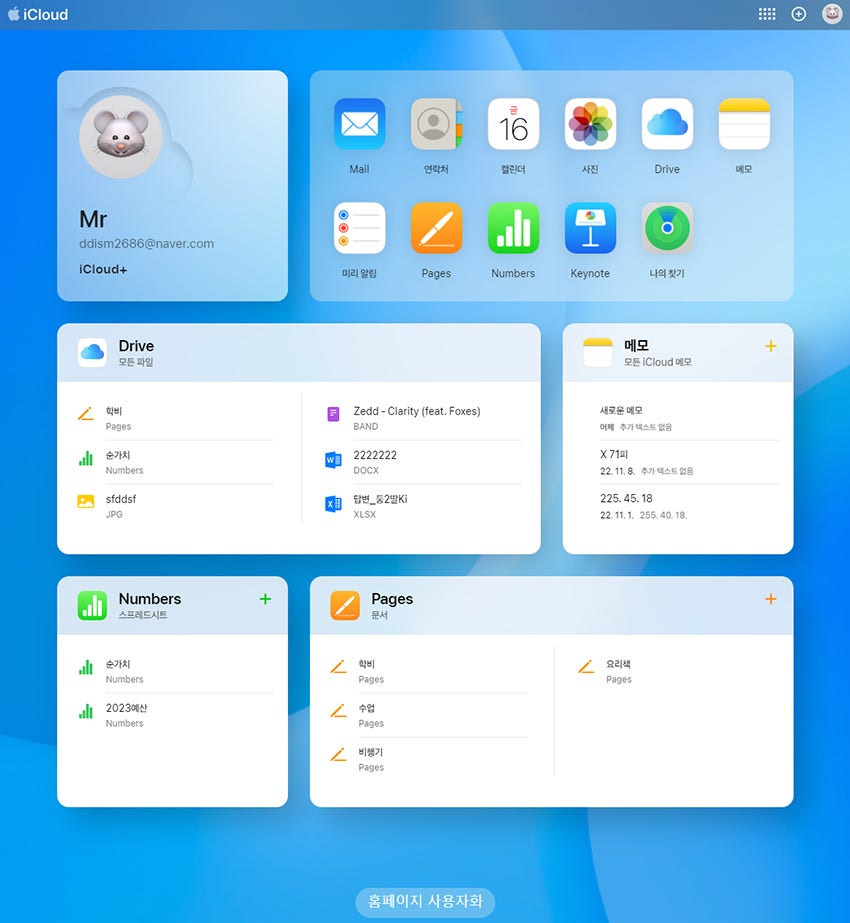Open the 미리 알림 reminders app icon
Screen dimensions: 850x923
click(x=359, y=228)
